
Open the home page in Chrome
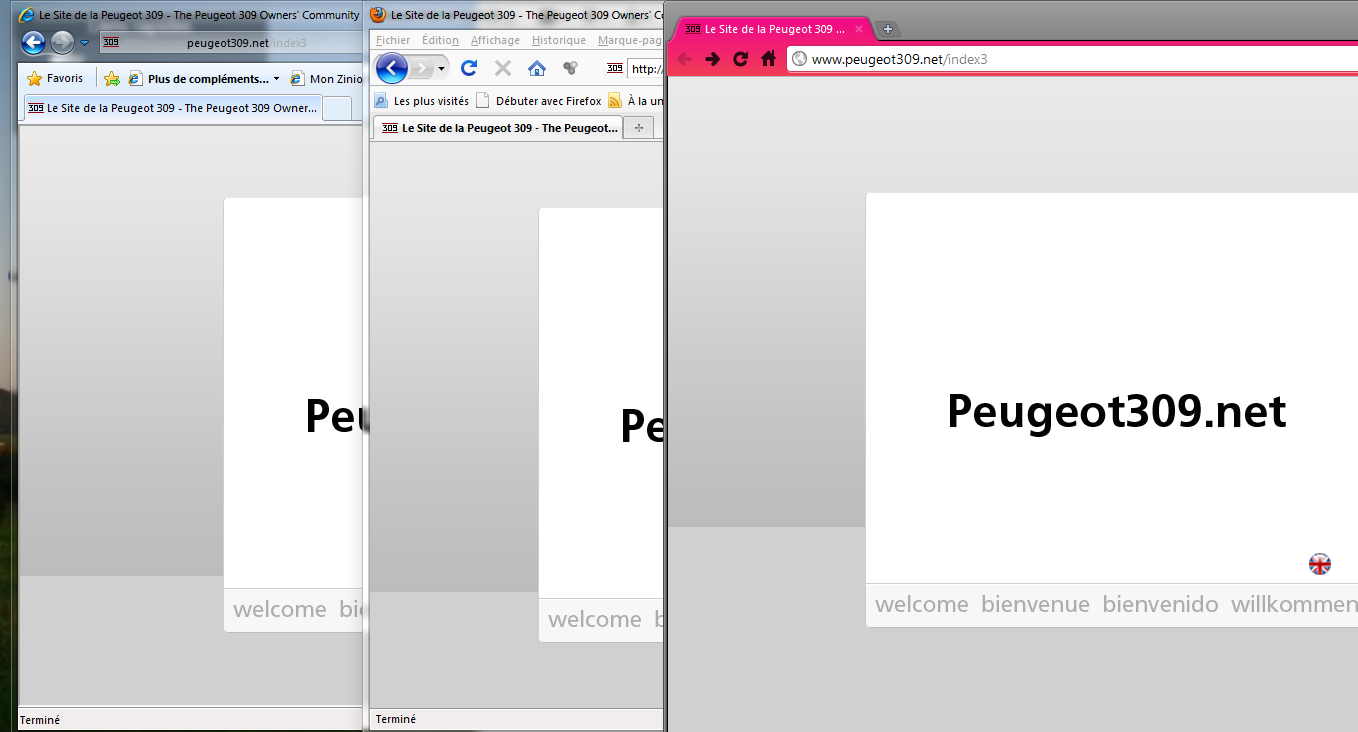[769, 59]
